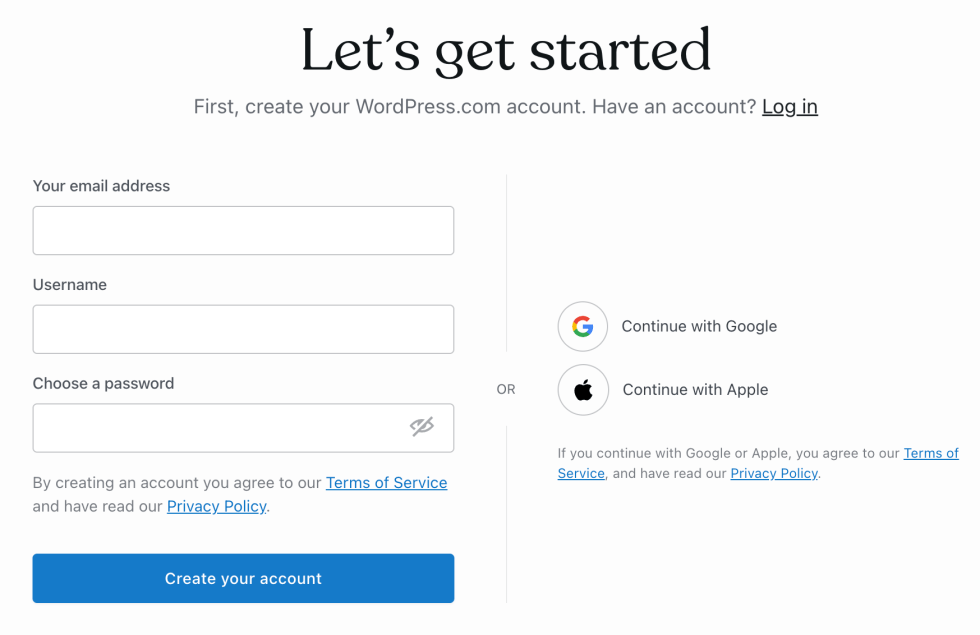Click the Choose a password label
Image resolution: width=980 pixels, height=635 pixels.
pyautogui.click(x=103, y=384)
